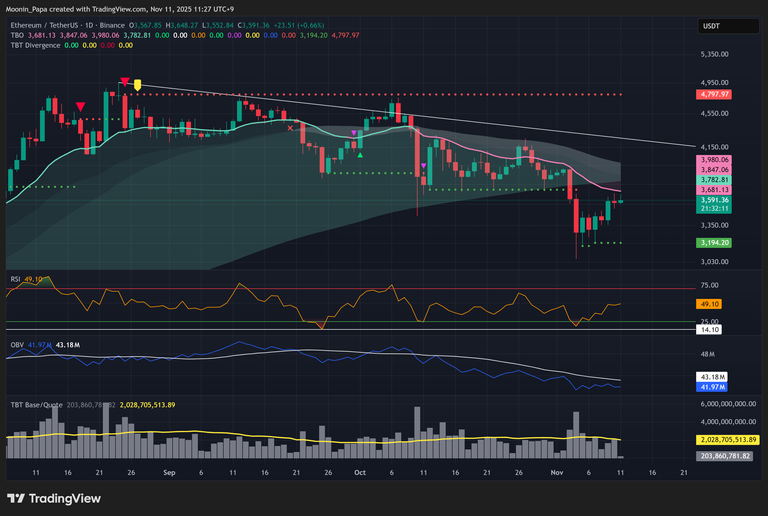Select the red X marker on the chart
The height and width of the screenshot is (516, 768).
click(x=290, y=128)
